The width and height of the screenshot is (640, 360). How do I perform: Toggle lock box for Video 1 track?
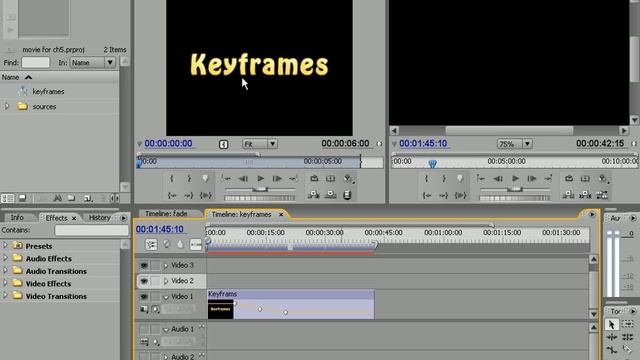pos(156,297)
